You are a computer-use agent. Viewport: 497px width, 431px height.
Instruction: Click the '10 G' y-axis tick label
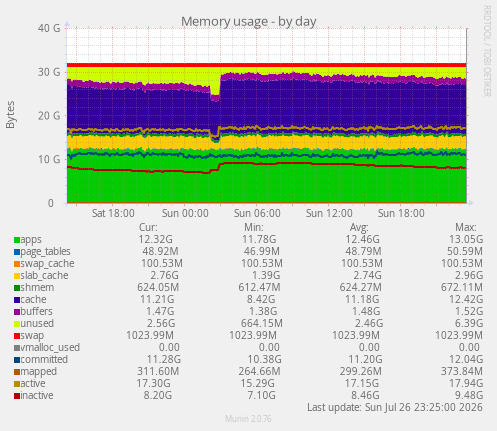click(49, 159)
